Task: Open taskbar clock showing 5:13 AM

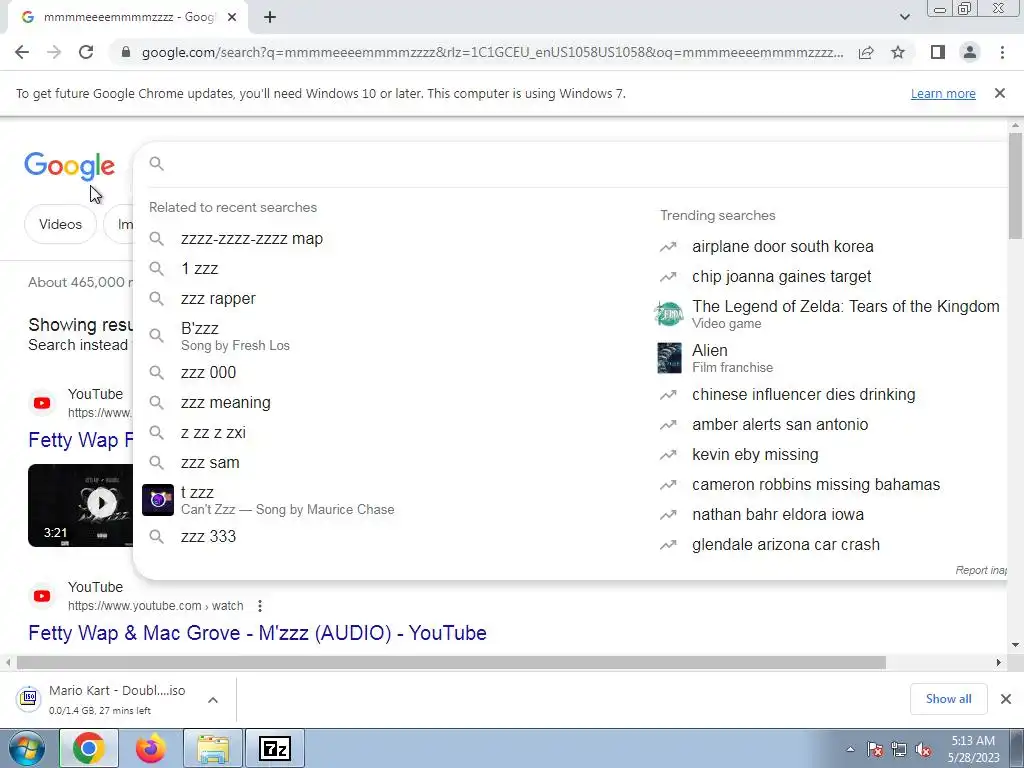Action: click(974, 749)
